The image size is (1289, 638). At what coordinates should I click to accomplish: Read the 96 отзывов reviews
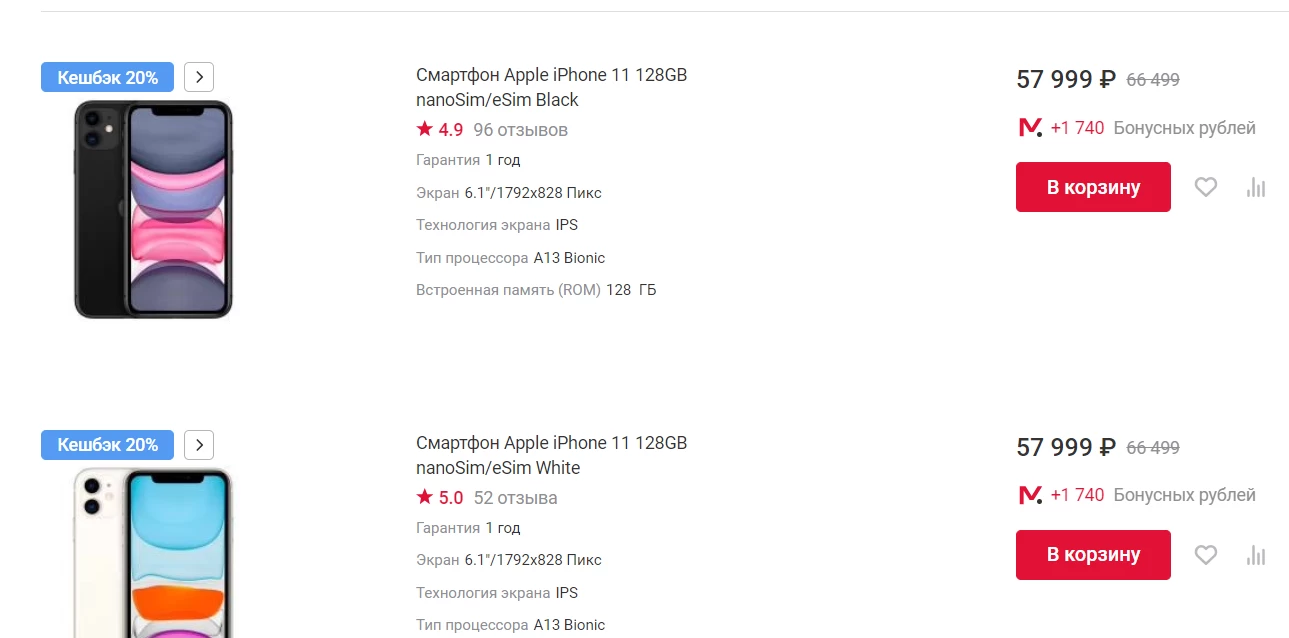point(520,130)
